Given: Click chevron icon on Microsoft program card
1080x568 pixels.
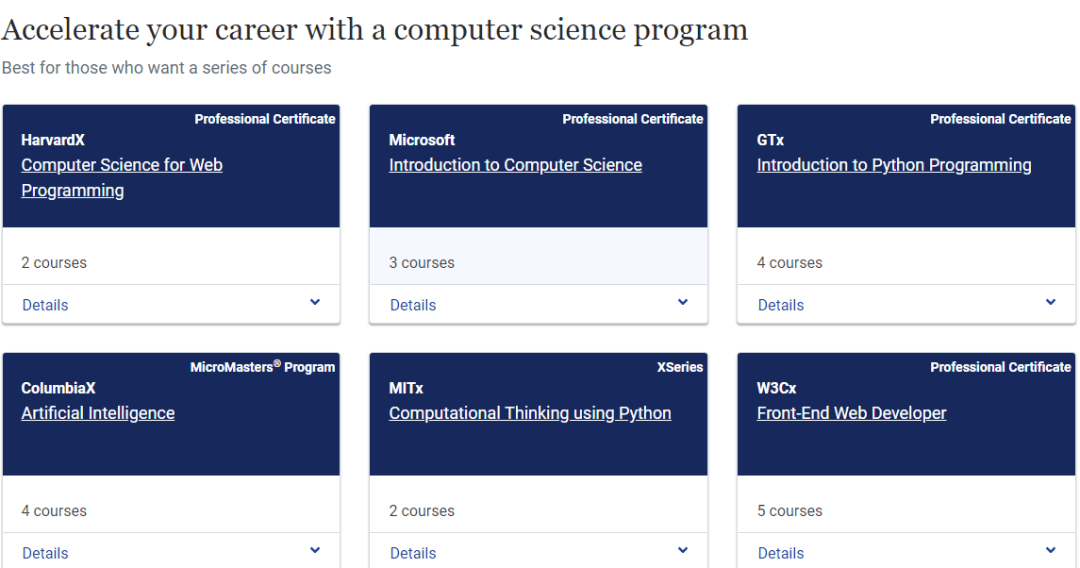Looking at the screenshot, I should 683,302.
